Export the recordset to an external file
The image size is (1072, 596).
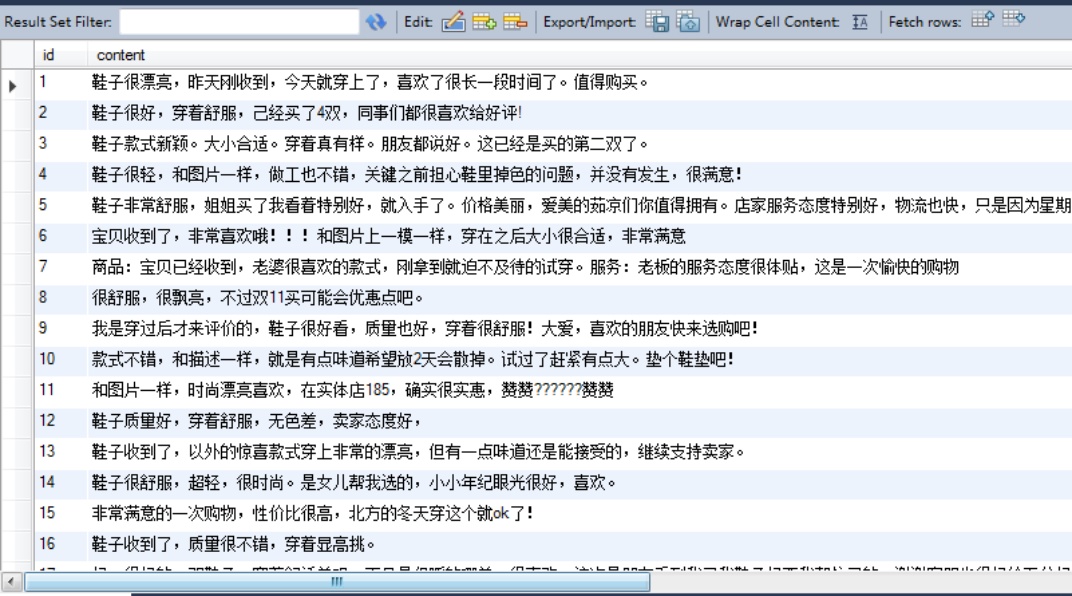tap(658, 22)
